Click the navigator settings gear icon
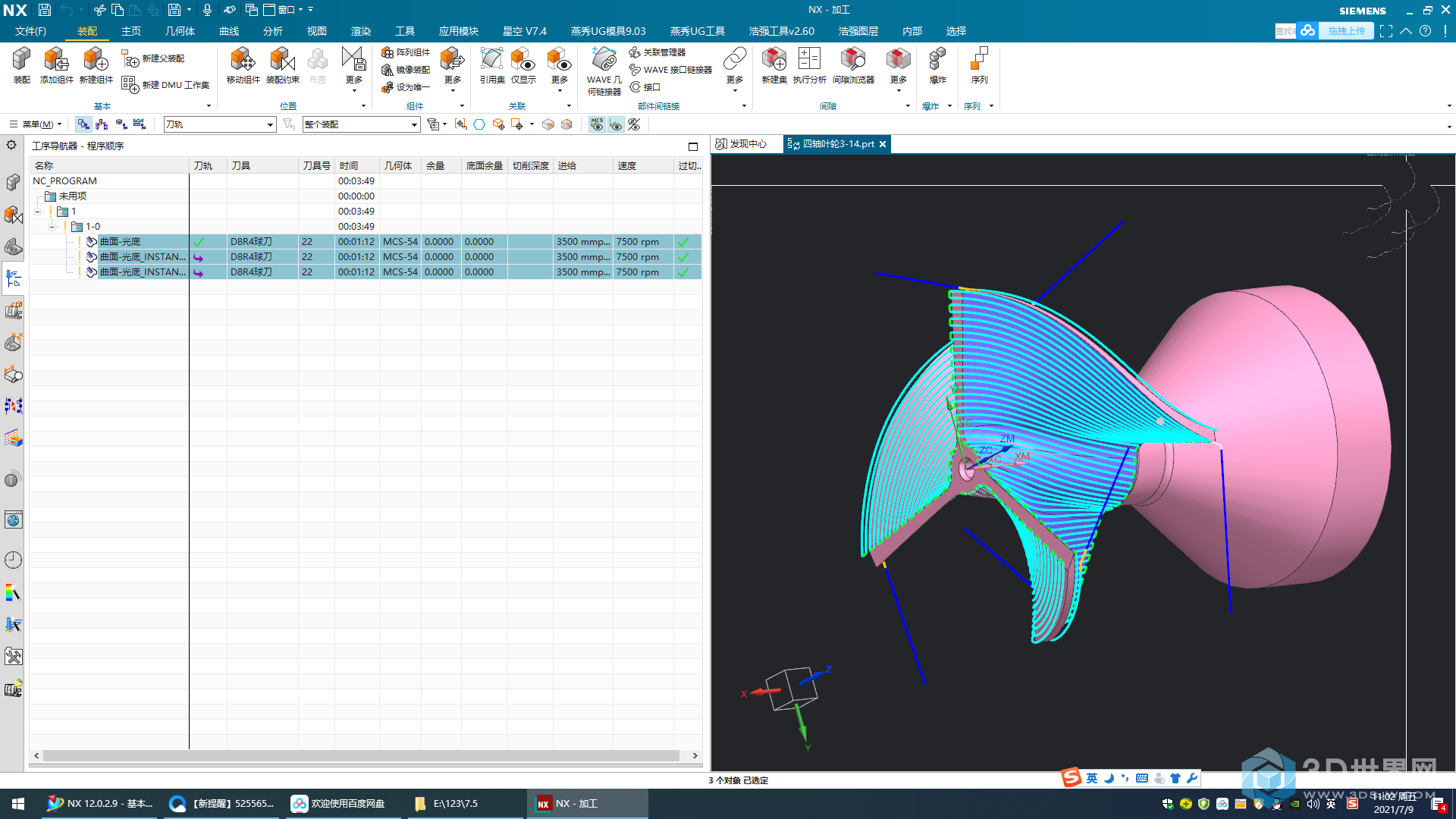The height and width of the screenshot is (819, 1456). (x=11, y=145)
